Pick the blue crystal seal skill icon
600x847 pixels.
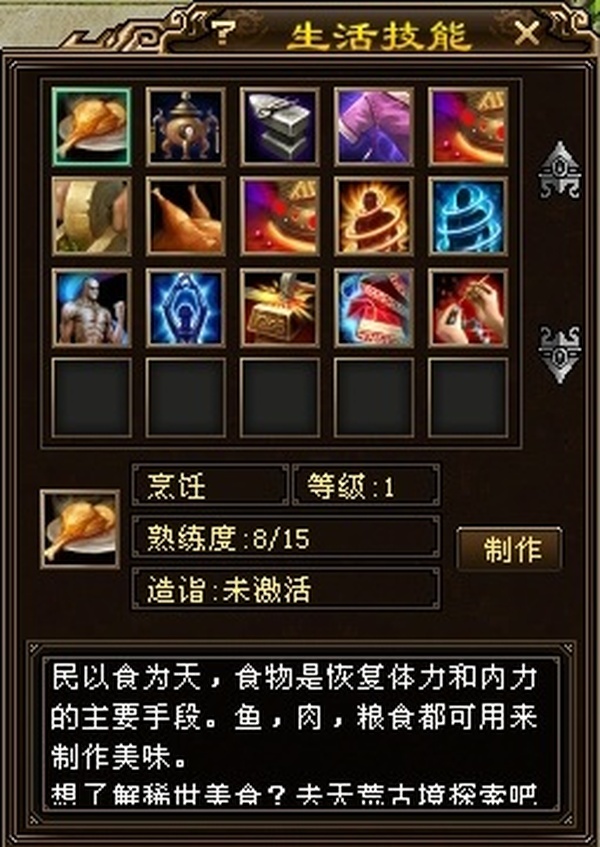pos(185,308)
